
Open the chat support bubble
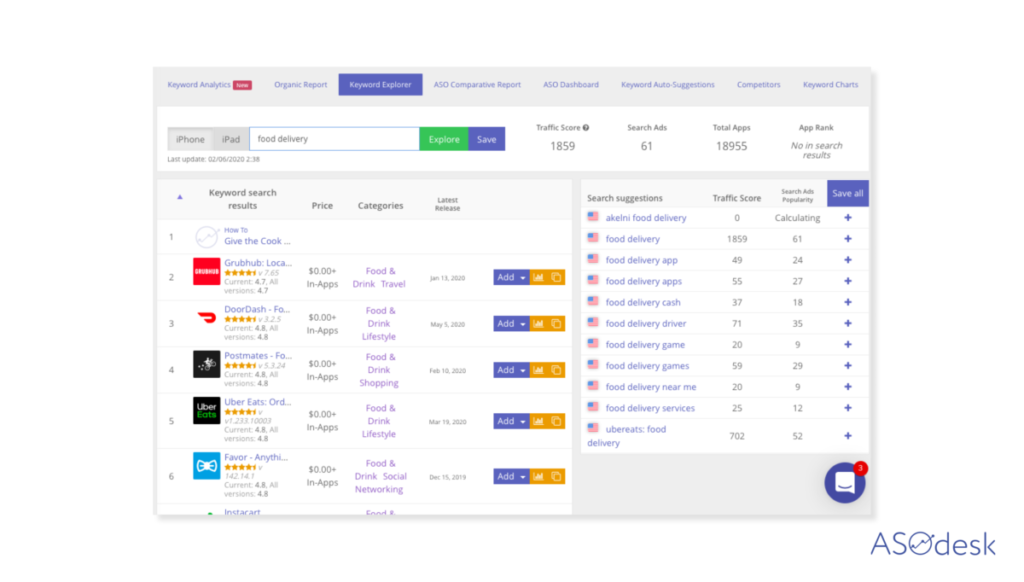845,483
